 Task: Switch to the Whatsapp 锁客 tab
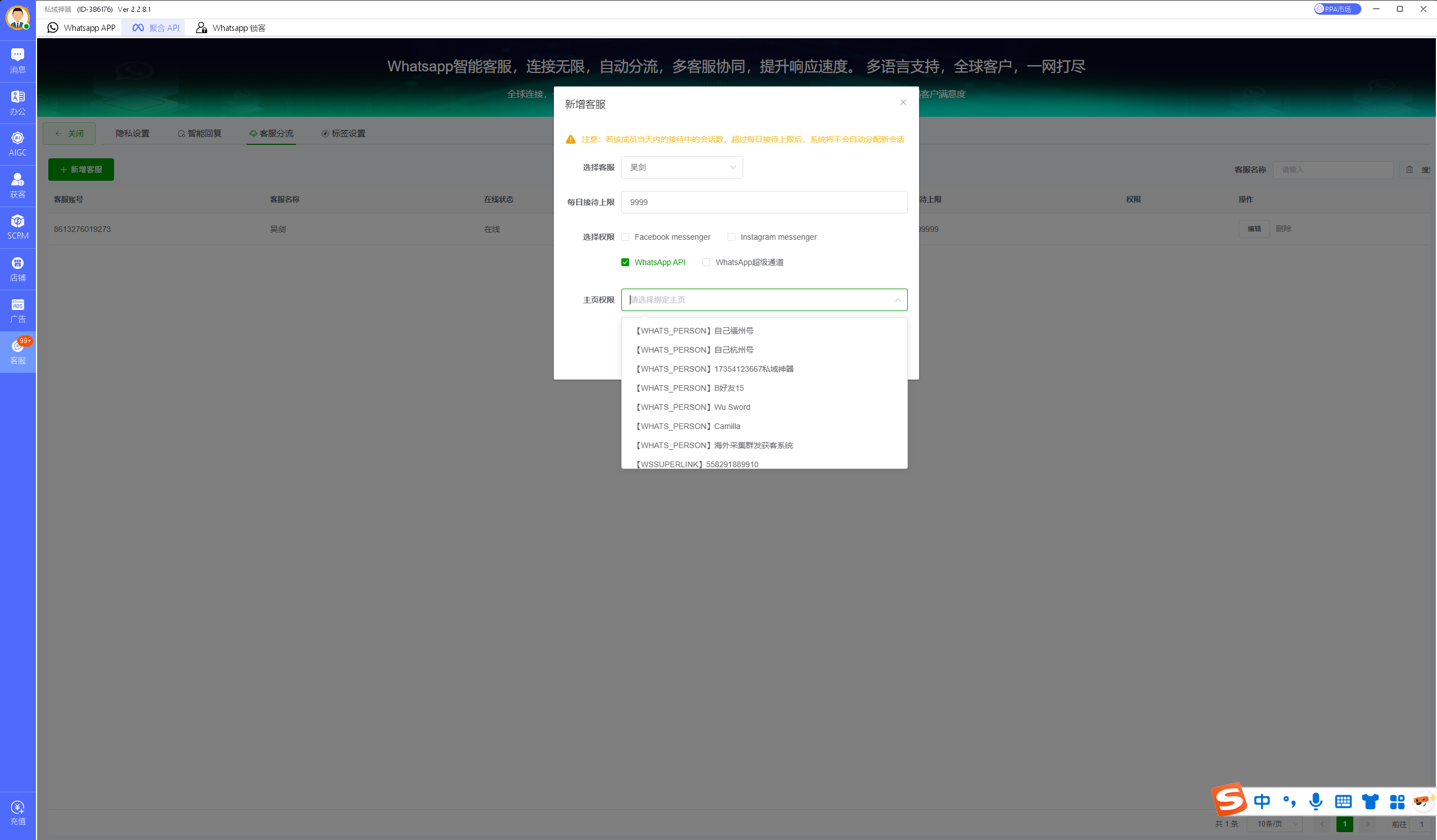point(231,28)
